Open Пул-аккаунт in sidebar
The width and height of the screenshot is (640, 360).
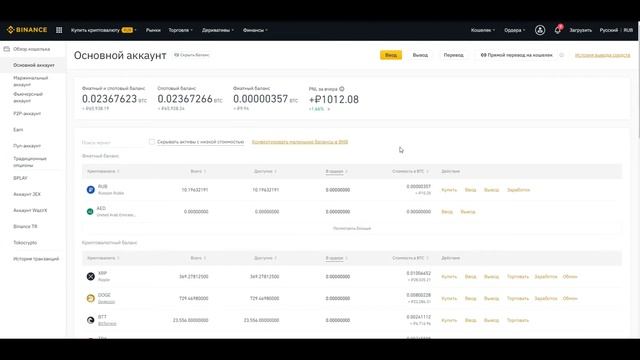click(x=27, y=146)
